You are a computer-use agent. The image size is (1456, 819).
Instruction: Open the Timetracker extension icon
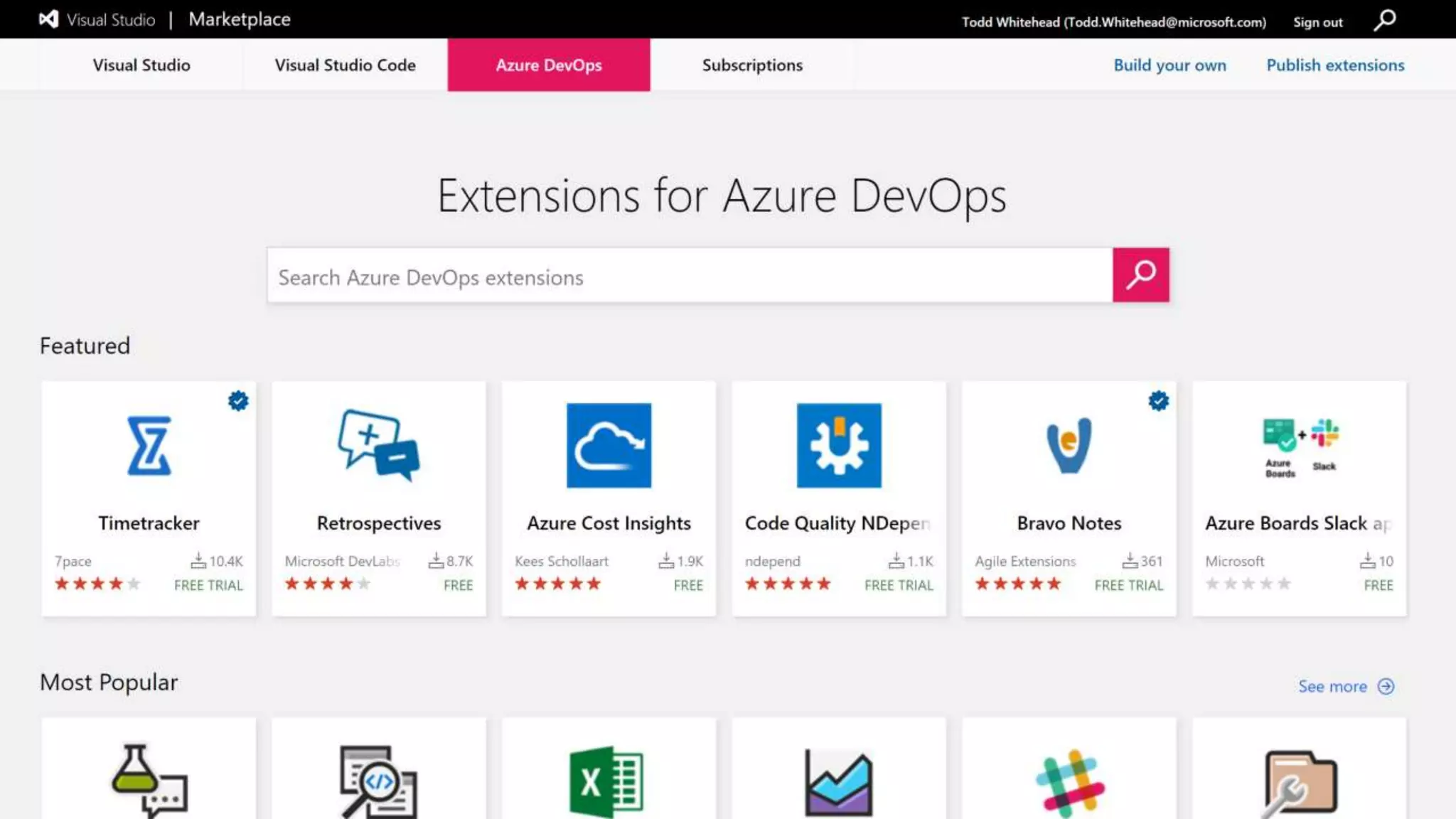point(149,446)
